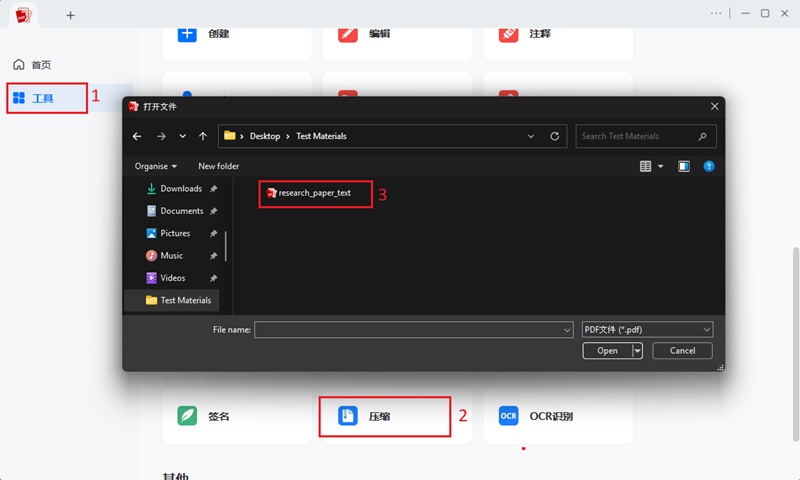Click New folder button
800x480 pixels.
click(218, 166)
